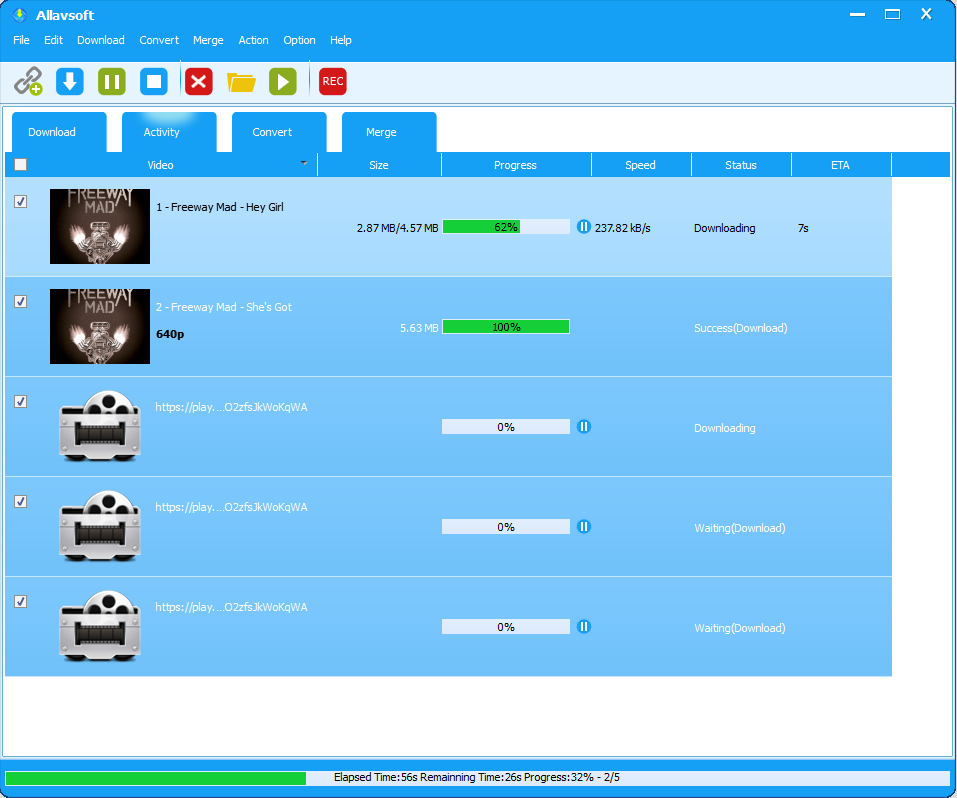Start screen recording with REC button
The width and height of the screenshot is (957, 798).
point(333,81)
